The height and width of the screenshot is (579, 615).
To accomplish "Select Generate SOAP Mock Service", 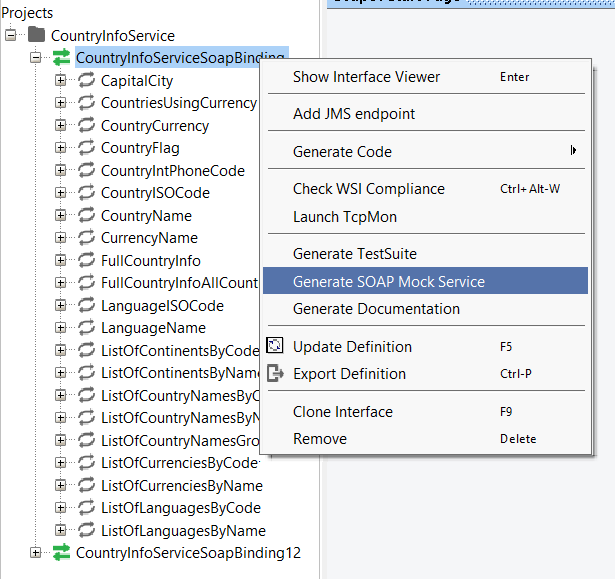I will click(x=426, y=281).
